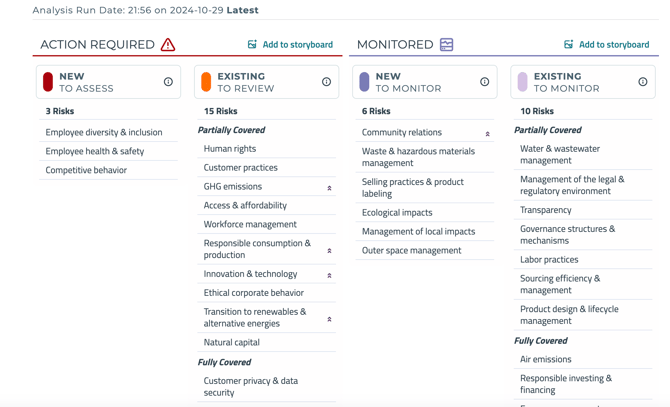
Task: Click the Monitored list icon
Action: pos(447,44)
